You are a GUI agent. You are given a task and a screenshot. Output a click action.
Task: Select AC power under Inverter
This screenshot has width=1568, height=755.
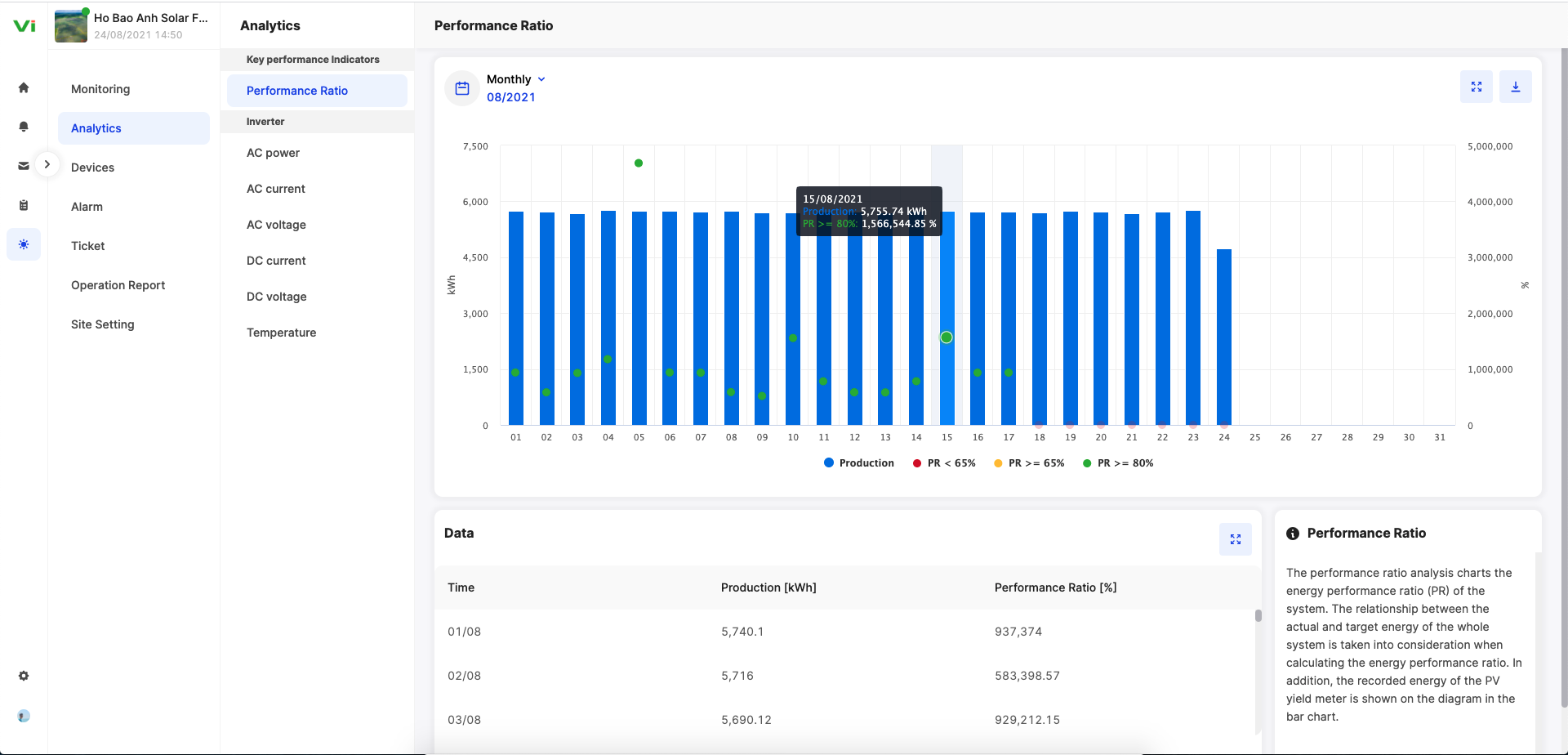point(273,153)
